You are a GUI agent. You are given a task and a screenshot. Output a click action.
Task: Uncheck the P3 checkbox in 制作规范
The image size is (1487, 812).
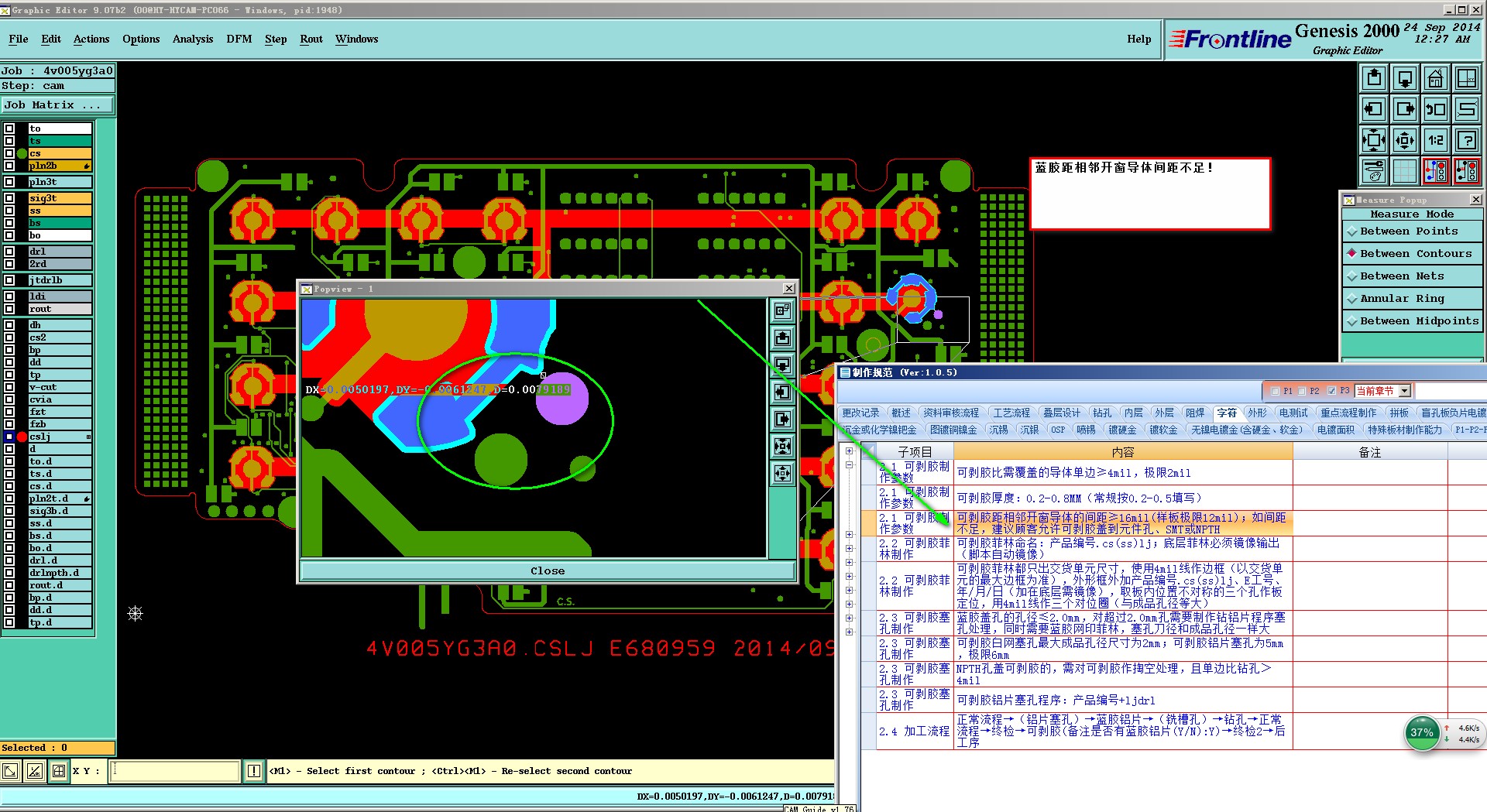(1331, 391)
